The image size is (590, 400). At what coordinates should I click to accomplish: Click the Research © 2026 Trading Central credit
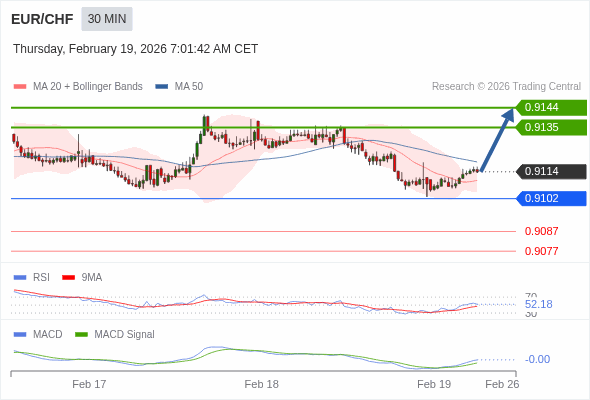506,87
